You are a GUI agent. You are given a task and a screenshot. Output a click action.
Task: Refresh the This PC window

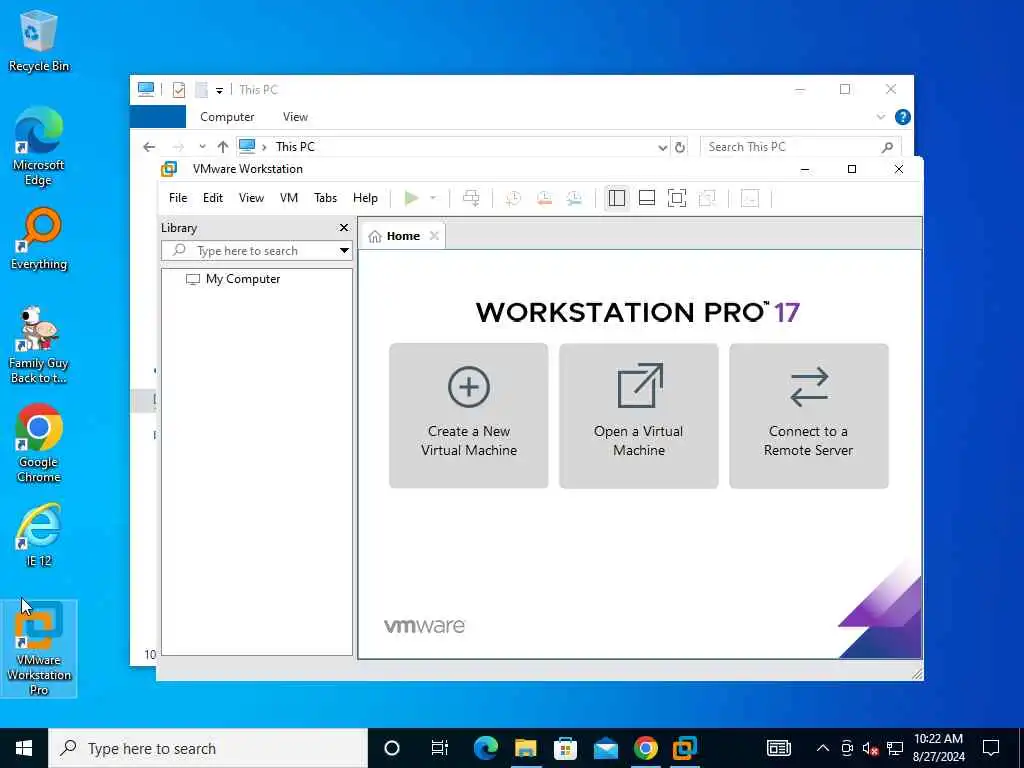(680, 148)
